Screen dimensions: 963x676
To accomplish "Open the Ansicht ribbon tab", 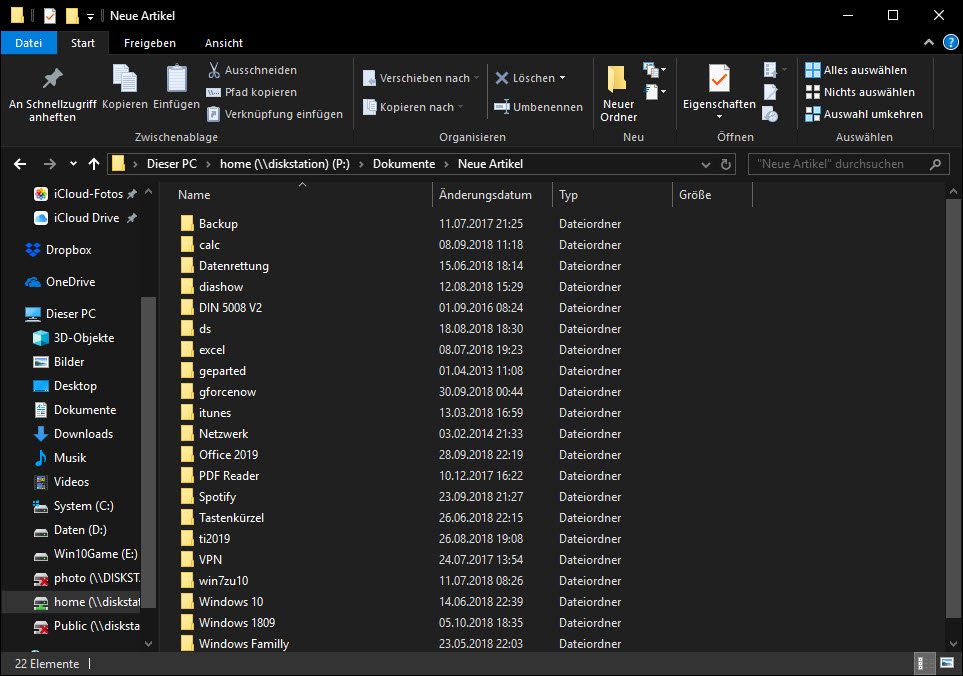I will 224,43.
